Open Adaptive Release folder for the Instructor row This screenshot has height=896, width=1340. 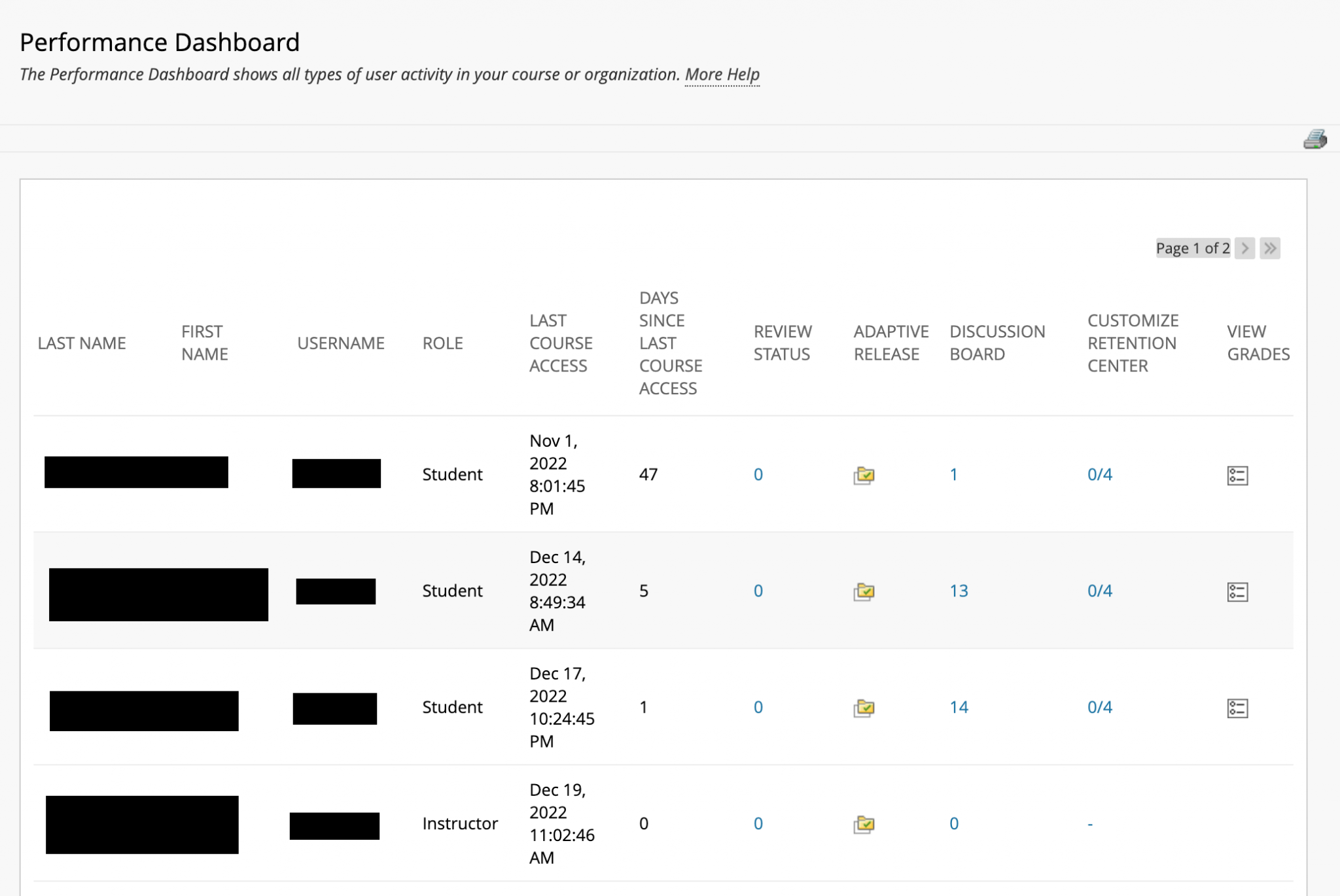point(864,823)
